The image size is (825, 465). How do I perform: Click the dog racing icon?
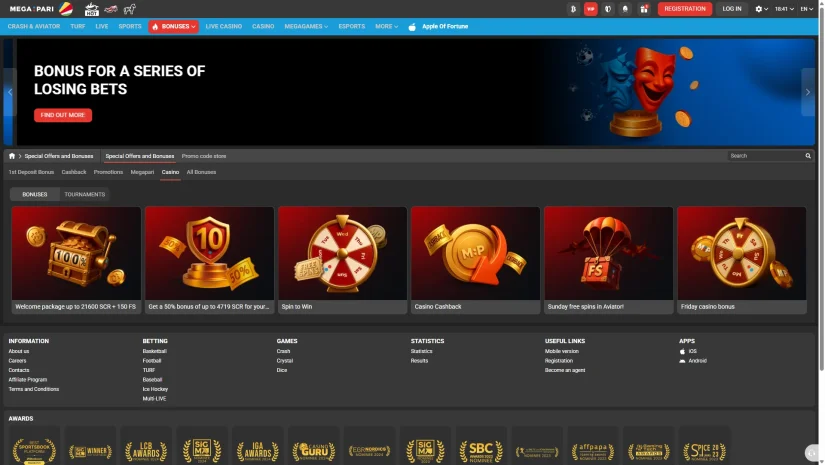pos(129,9)
